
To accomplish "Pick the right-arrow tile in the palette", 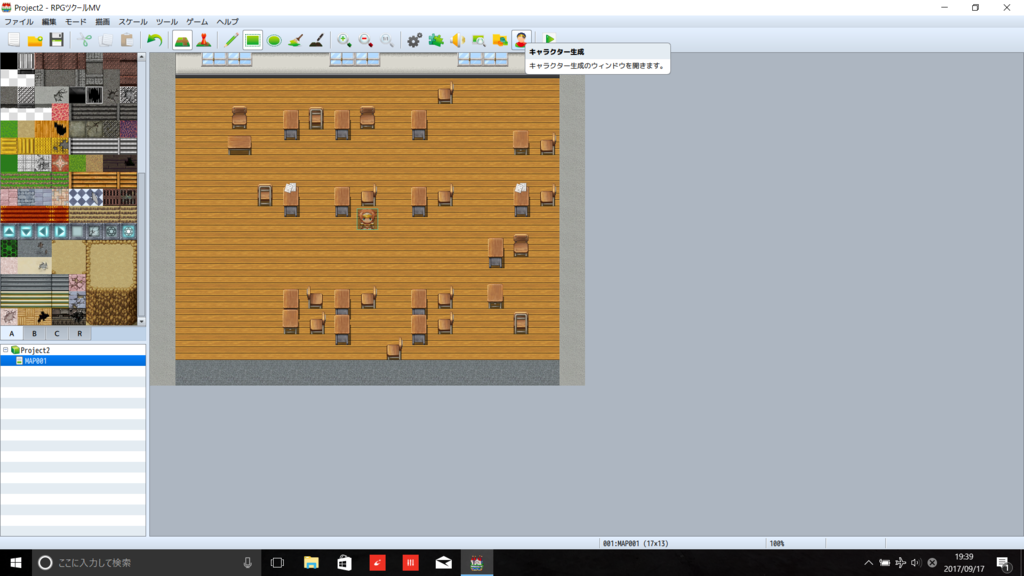I will point(60,231).
